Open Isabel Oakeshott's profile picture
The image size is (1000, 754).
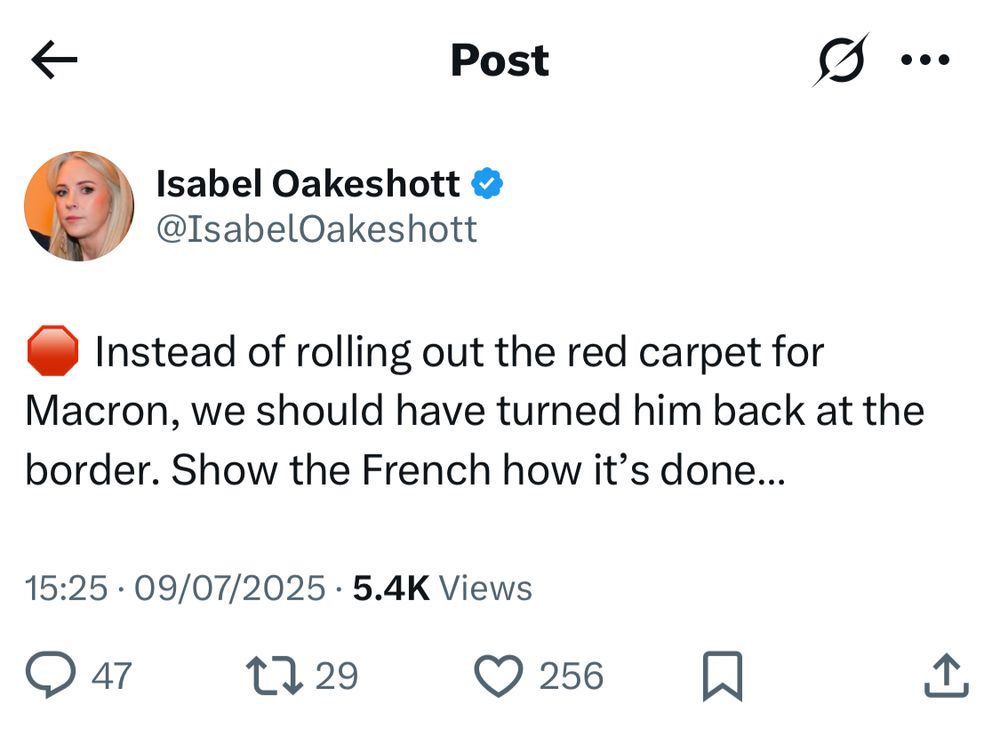[79, 206]
